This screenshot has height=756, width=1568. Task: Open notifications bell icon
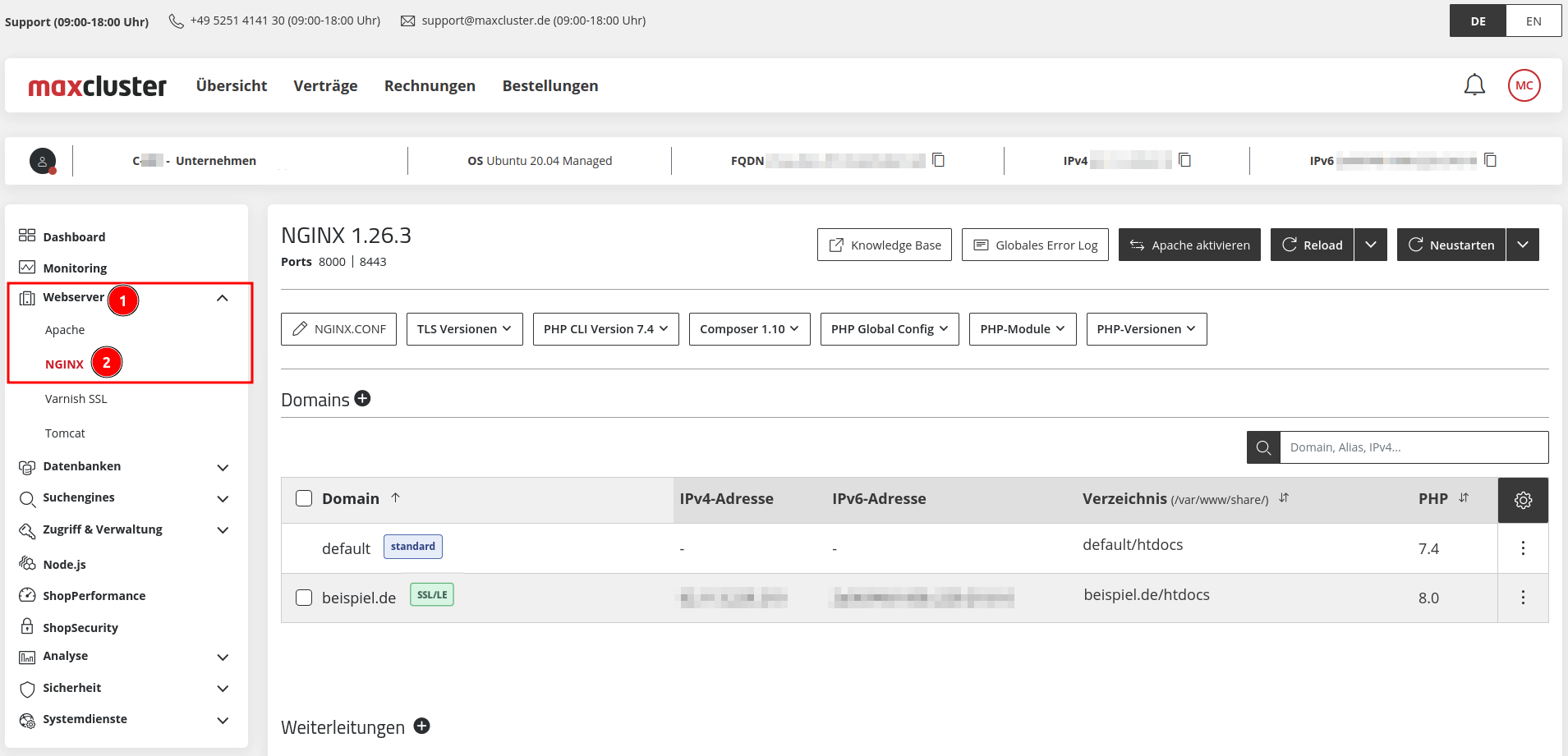pyautogui.click(x=1474, y=85)
